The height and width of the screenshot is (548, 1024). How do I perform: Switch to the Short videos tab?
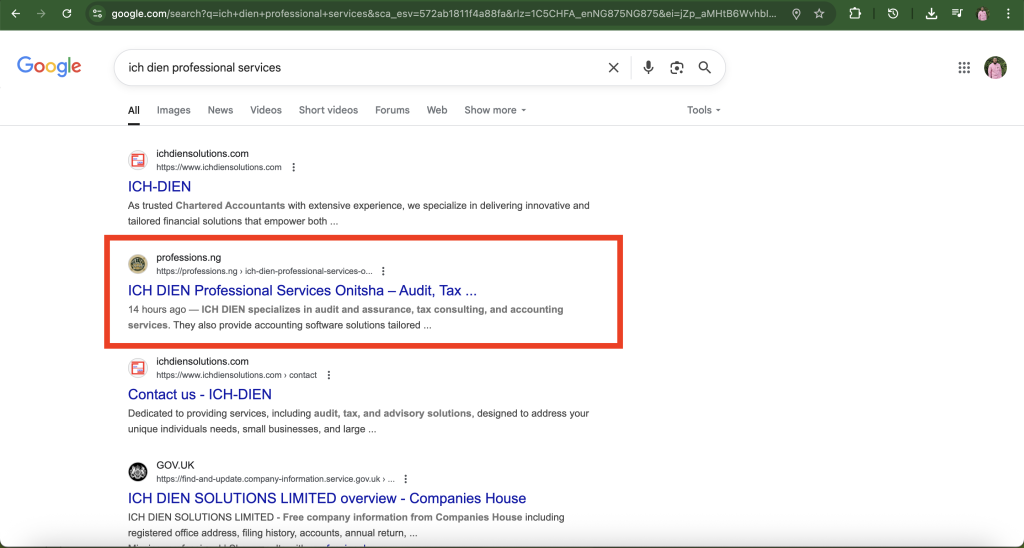coord(328,110)
